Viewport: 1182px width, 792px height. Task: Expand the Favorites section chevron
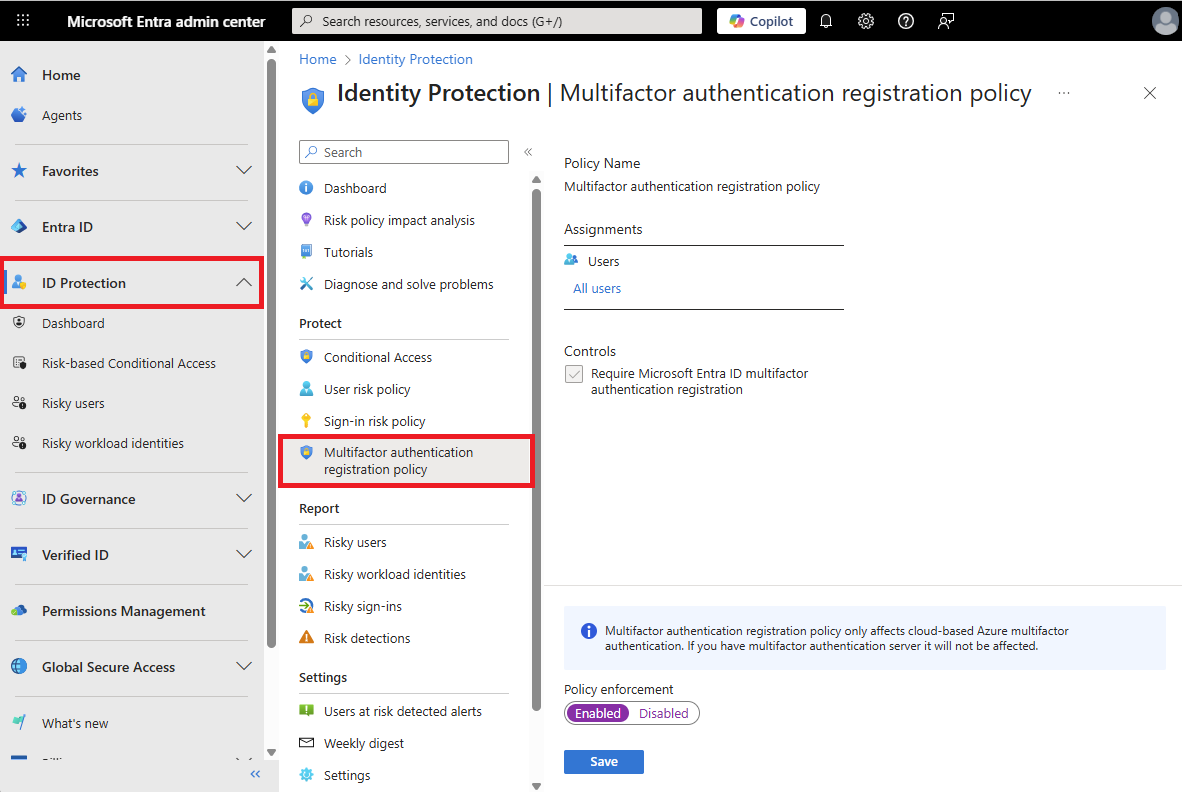click(243, 170)
